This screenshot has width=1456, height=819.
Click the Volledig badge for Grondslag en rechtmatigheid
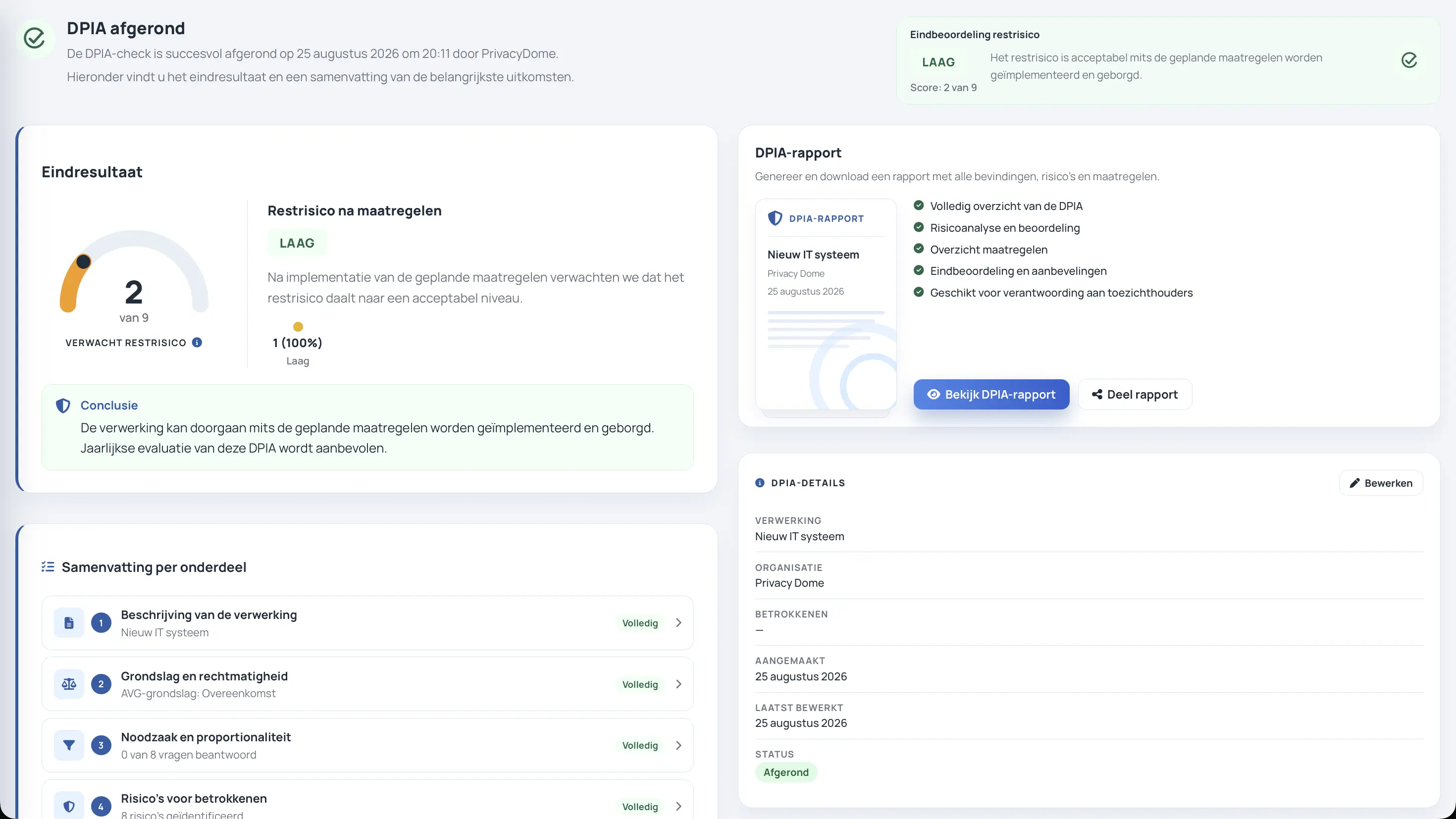(x=640, y=684)
